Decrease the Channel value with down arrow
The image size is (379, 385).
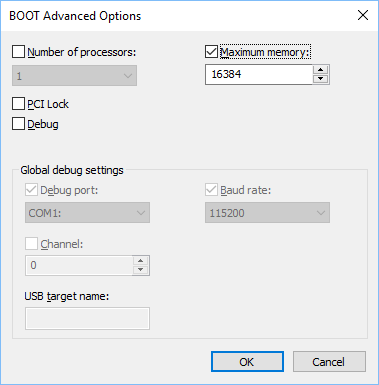pos(141,270)
